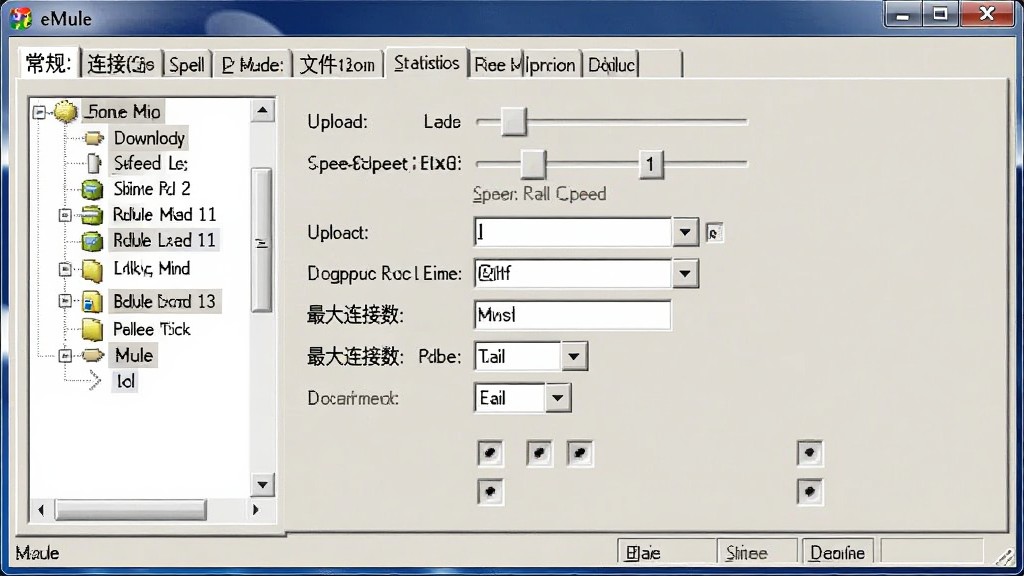1024x576 pixels.
Task: Click the green icon beside Sbine Rd 2
Action: point(92,189)
